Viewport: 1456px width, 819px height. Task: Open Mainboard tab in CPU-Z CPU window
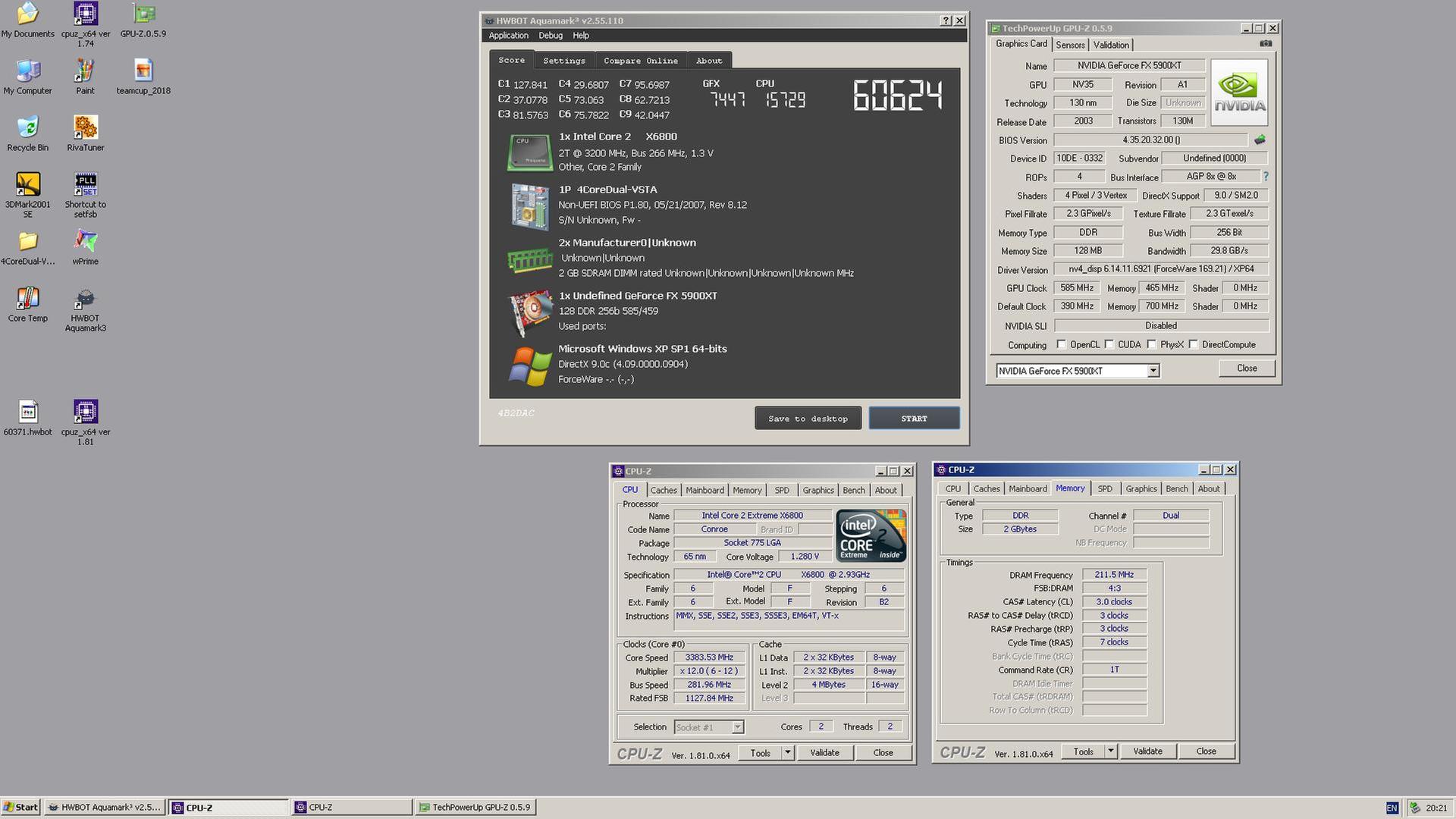pos(704,490)
